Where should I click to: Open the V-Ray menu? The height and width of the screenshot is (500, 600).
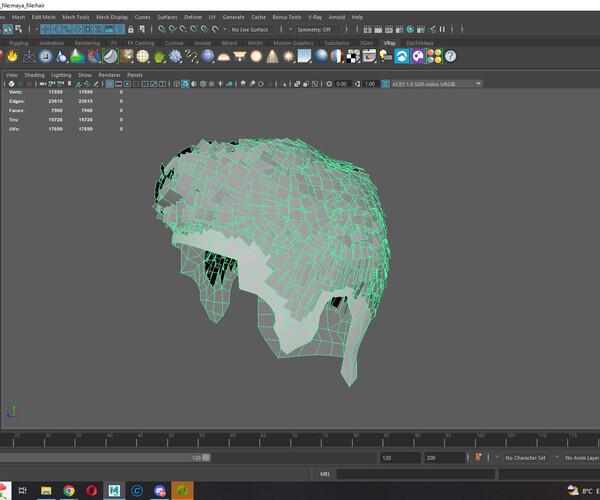tap(315, 17)
